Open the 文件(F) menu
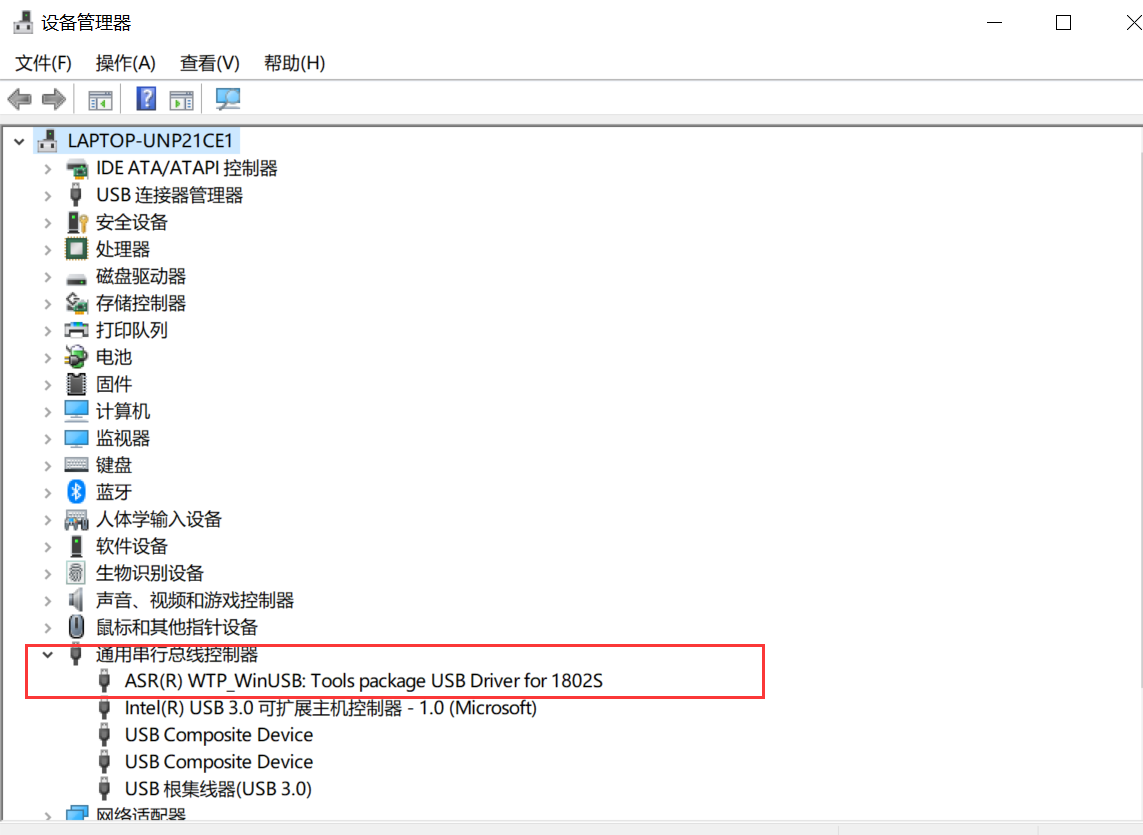 44,63
